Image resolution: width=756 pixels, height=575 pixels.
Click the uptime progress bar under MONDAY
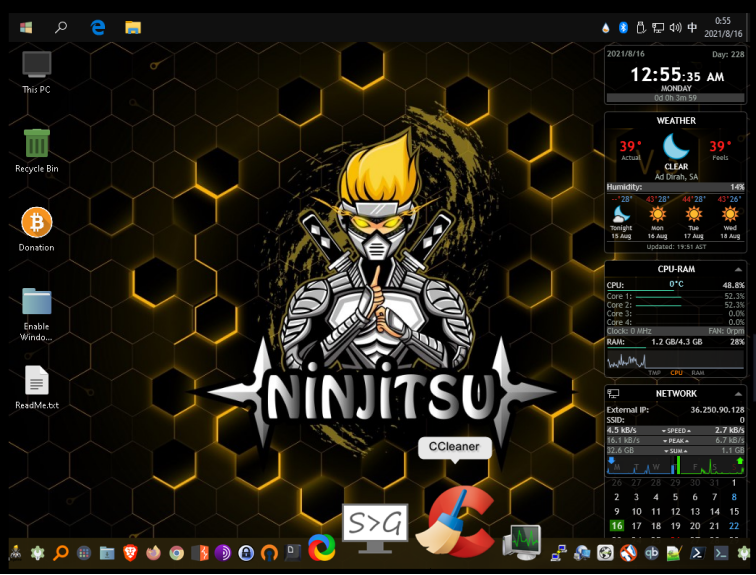click(x=675, y=98)
